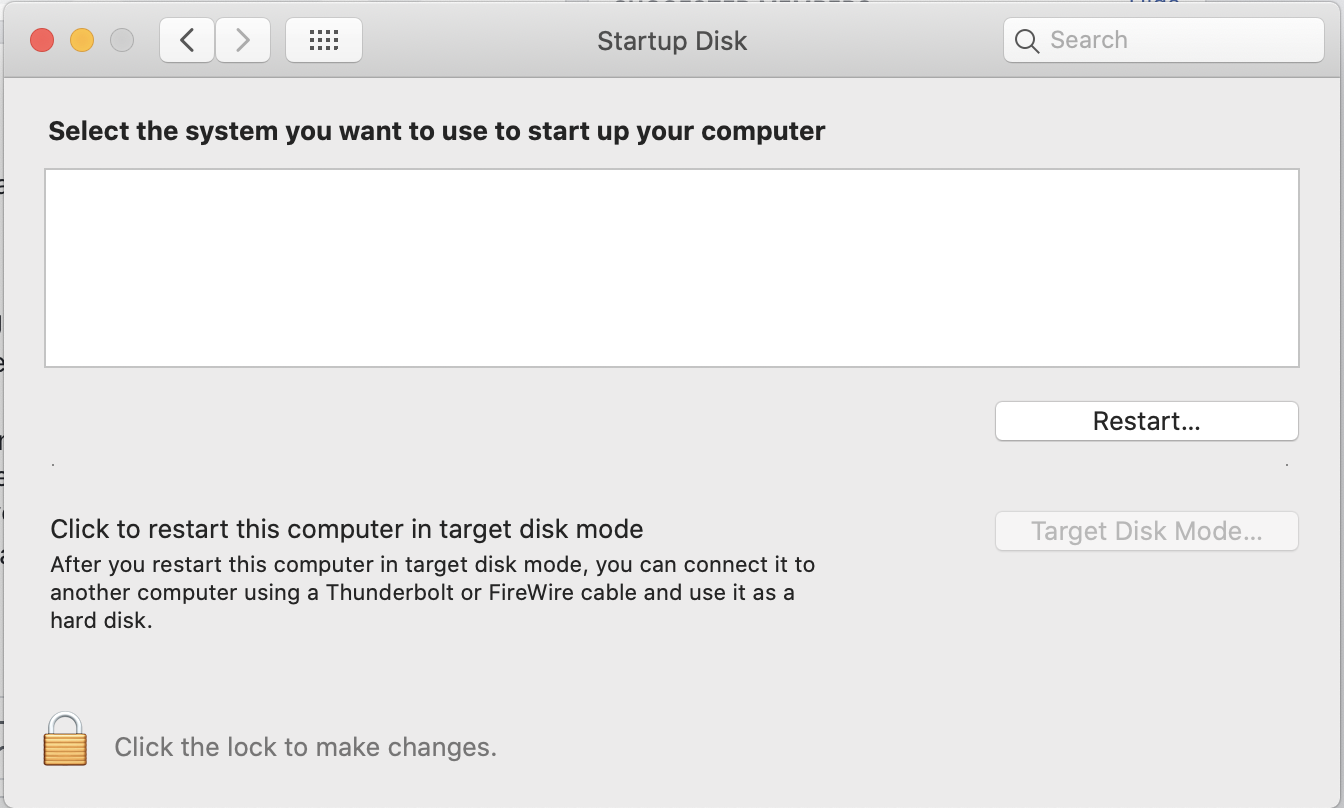Click the 'Select the system you want' heading
Image resolution: width=1344 pixels, height=808 pixels.
[x=436, y=131]
